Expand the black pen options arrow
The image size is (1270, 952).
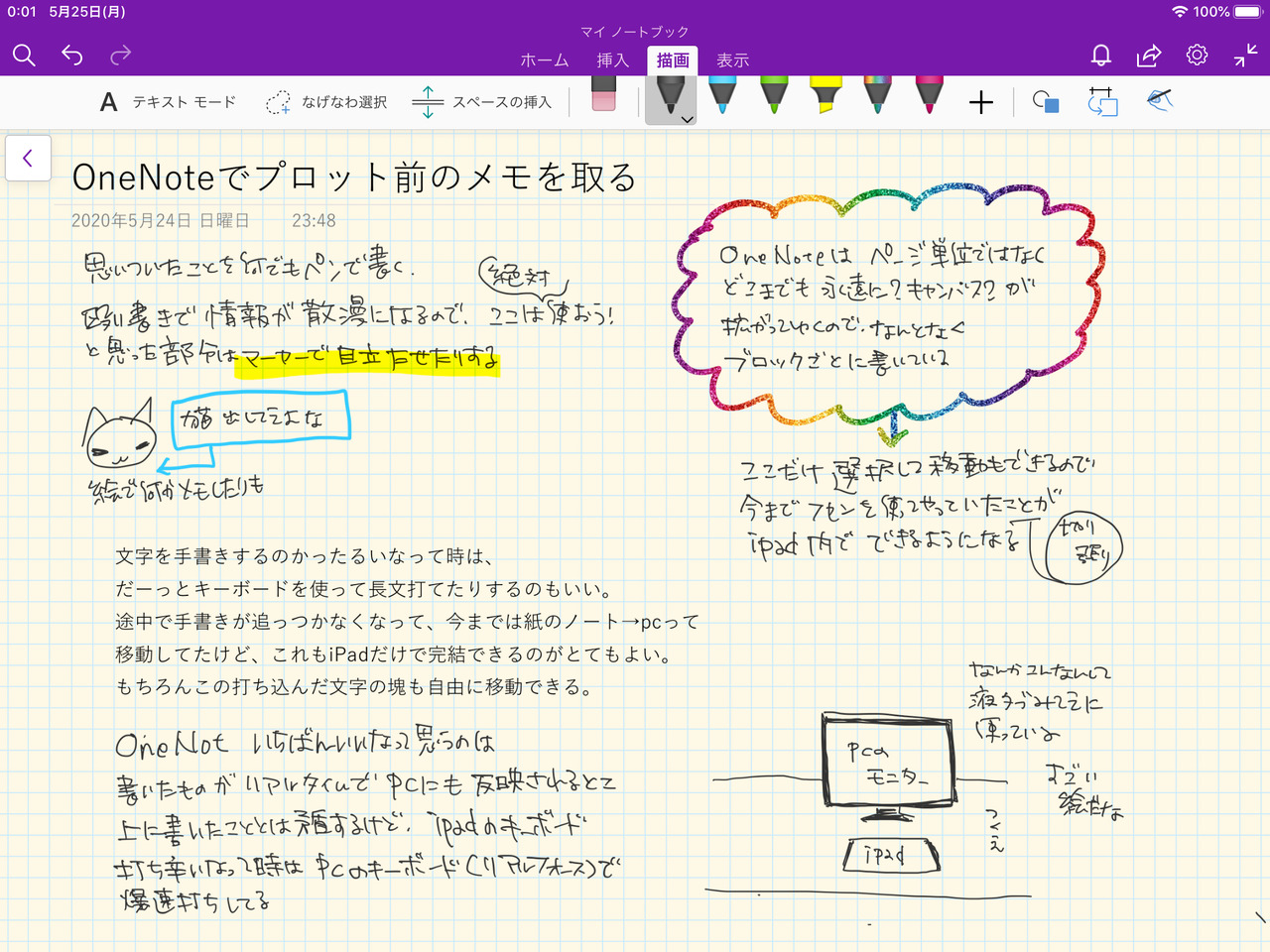click(687, 119)
